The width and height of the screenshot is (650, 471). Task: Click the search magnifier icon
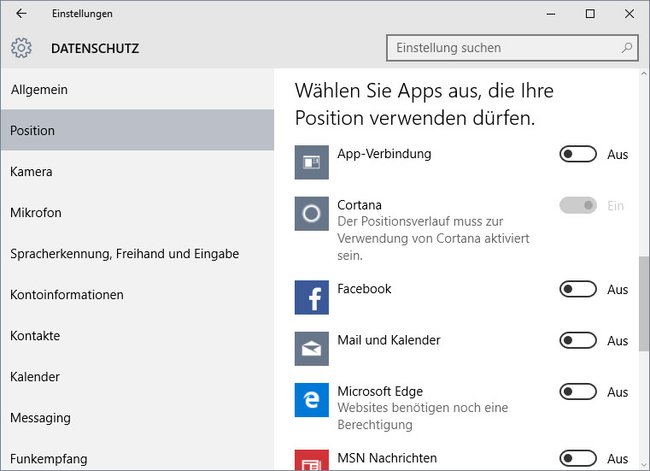point(626,48)
